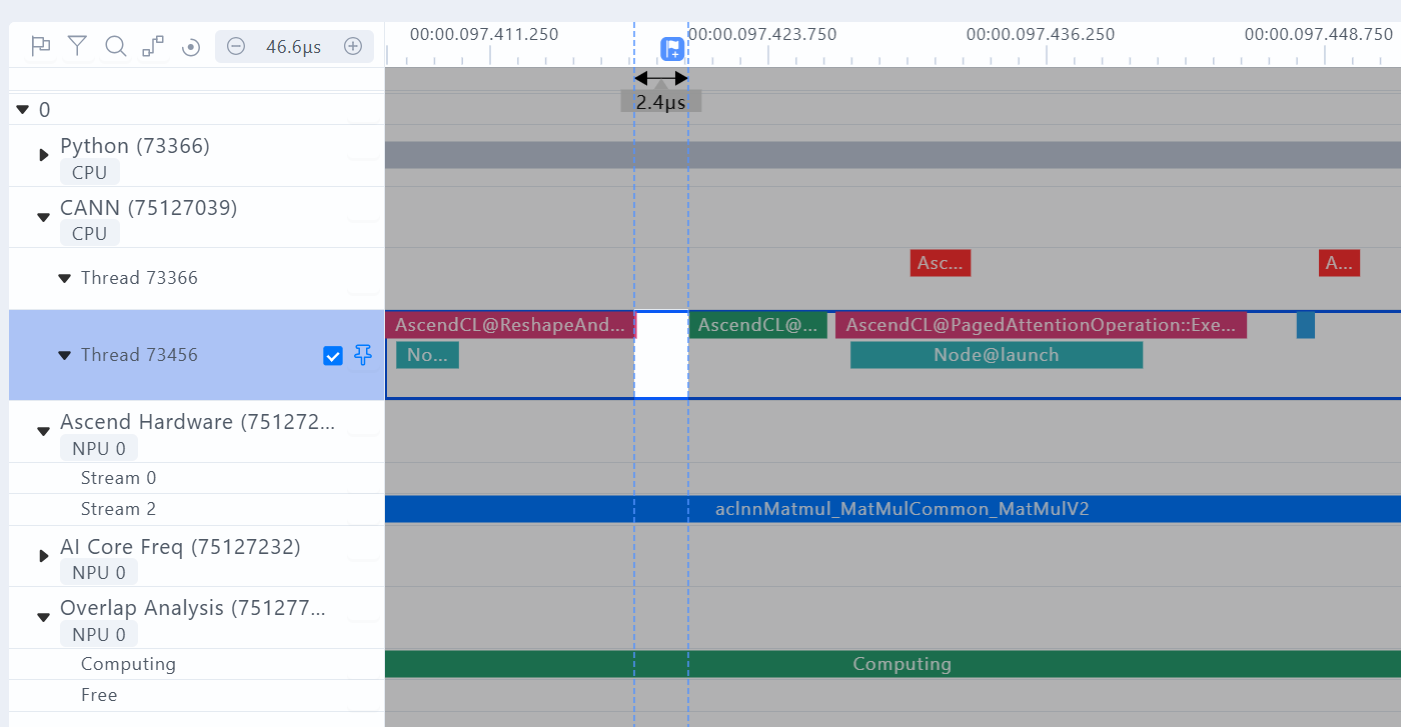1401x727 pixels.
Task: Click timestamp 00:00.097.423.750 on ruler
Action: 762,34
